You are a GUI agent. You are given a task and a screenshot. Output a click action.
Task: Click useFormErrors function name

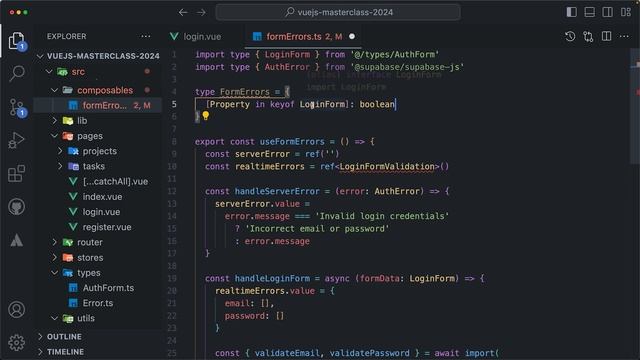point(292,142)
